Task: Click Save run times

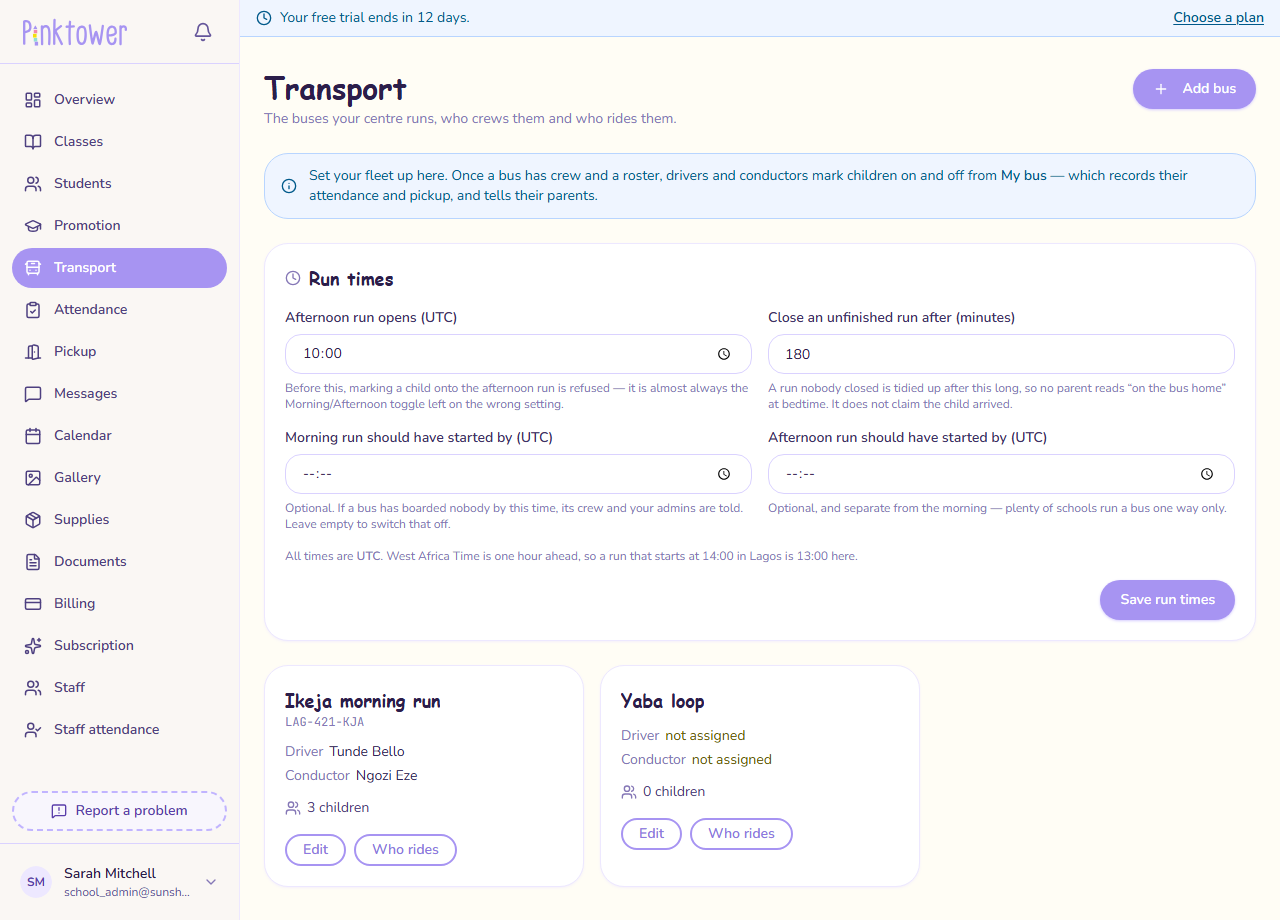Action: coord(1167,600)
